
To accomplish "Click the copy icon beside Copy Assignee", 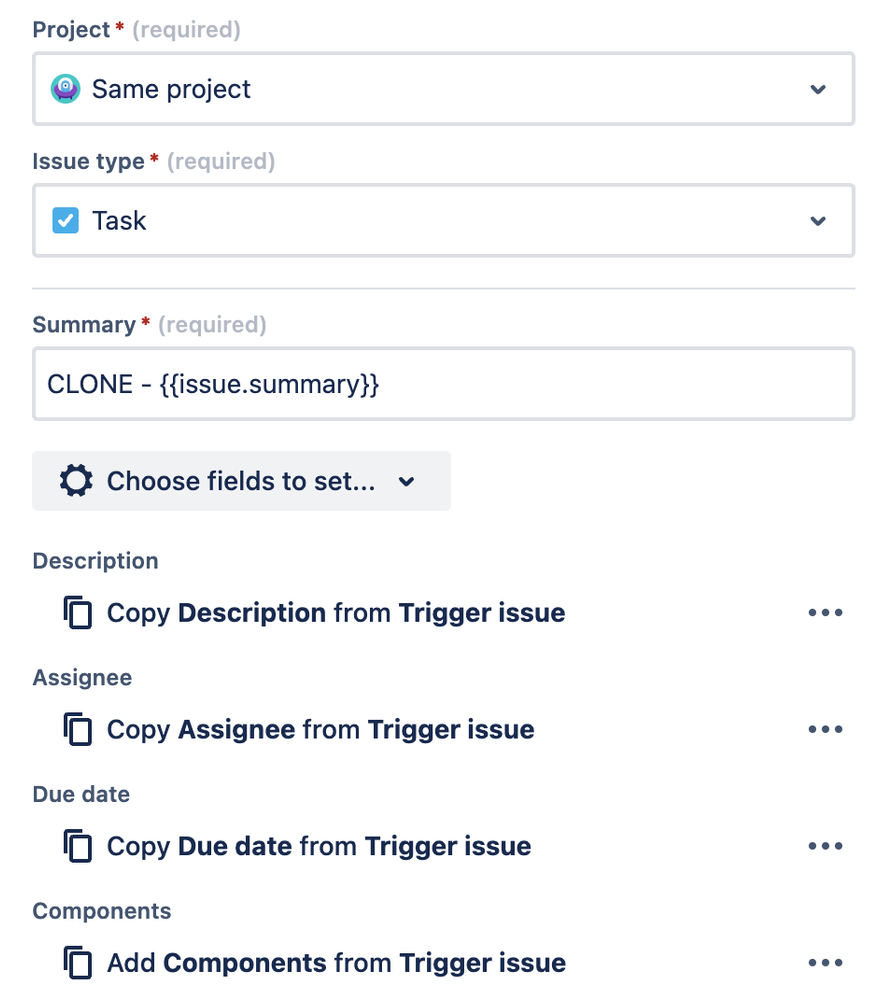I will 78,729.
